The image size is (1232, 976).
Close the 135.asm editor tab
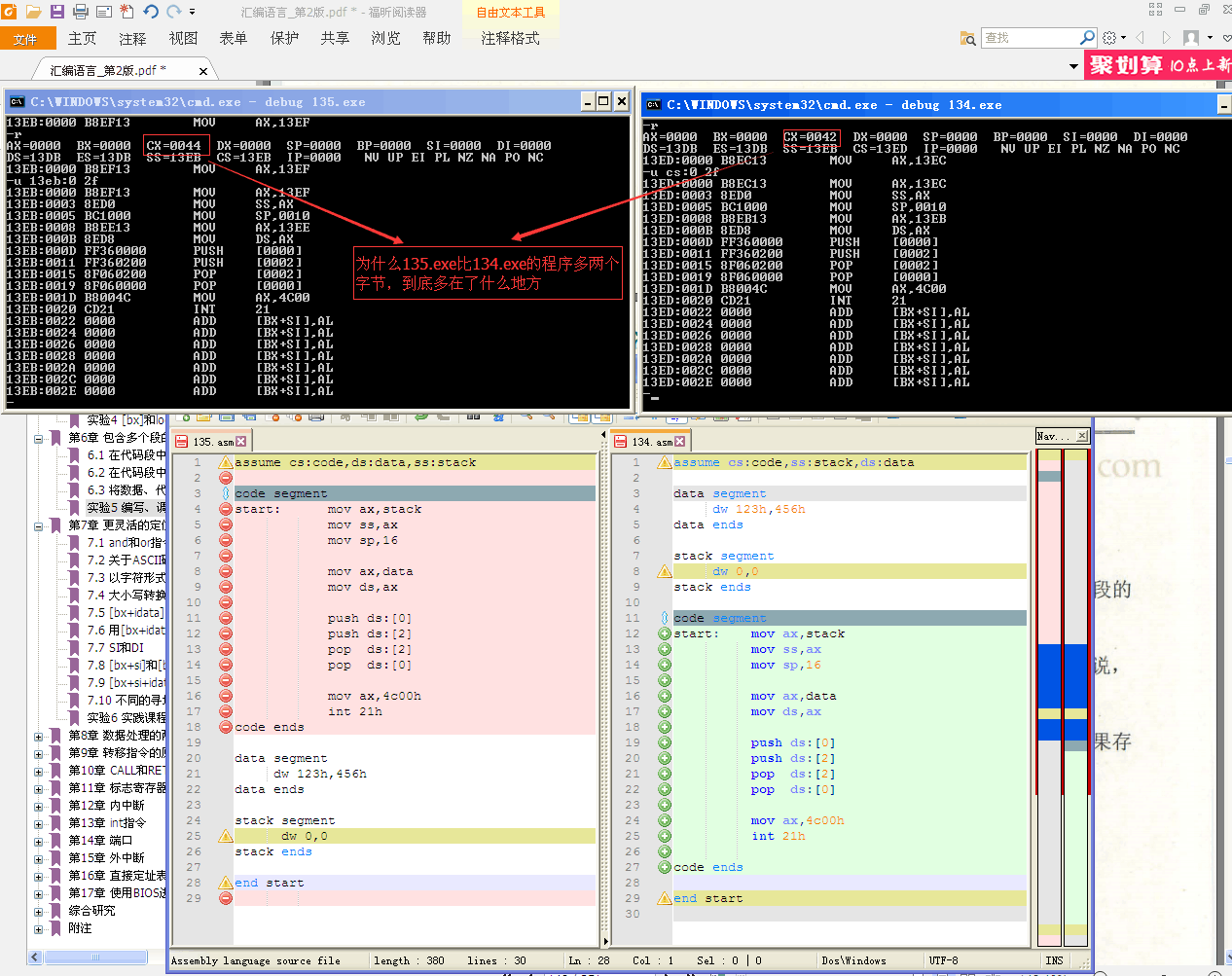pos(241,442)
